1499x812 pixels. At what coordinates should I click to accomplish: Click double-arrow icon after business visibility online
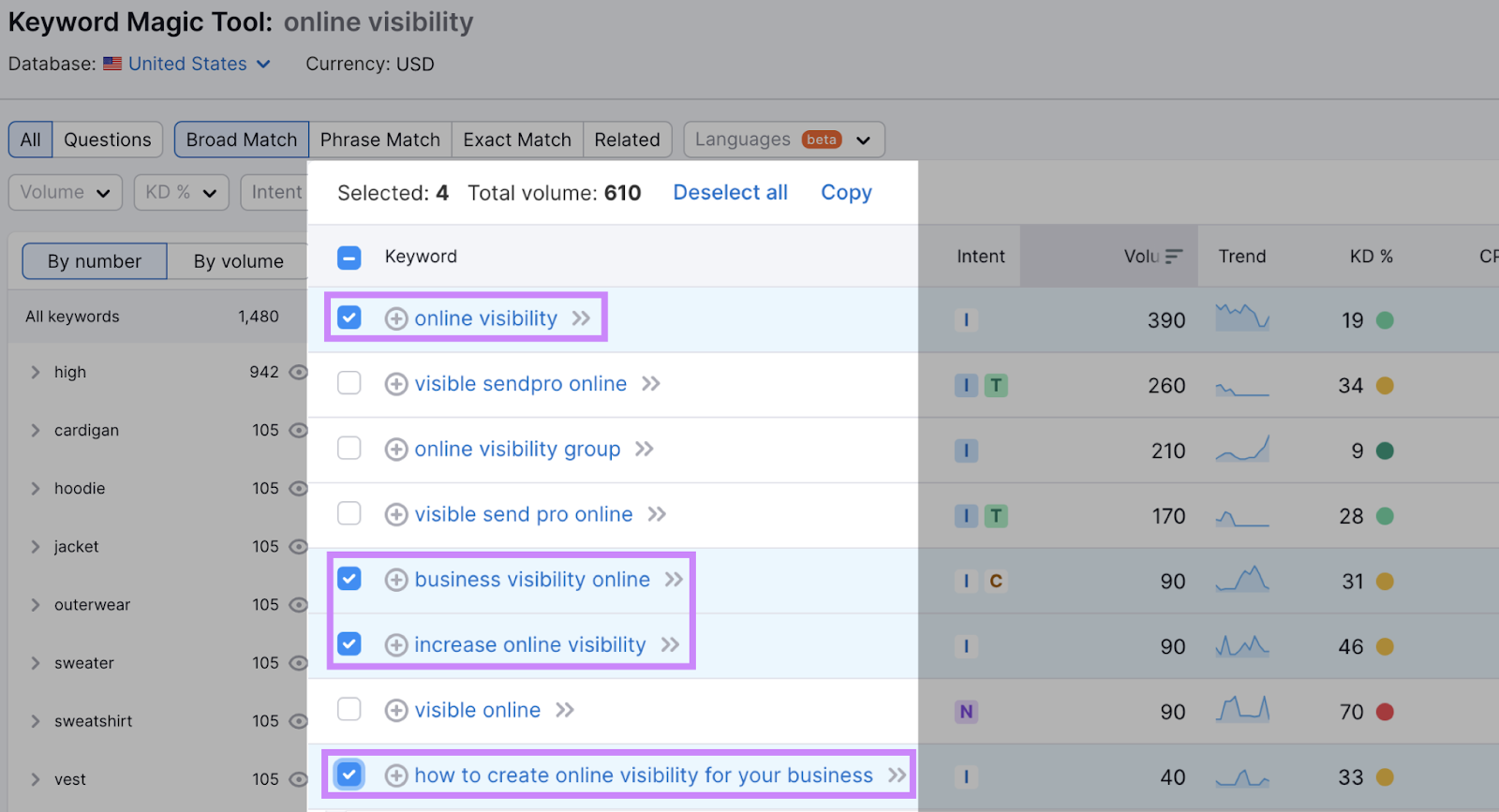tap(674, 580)
